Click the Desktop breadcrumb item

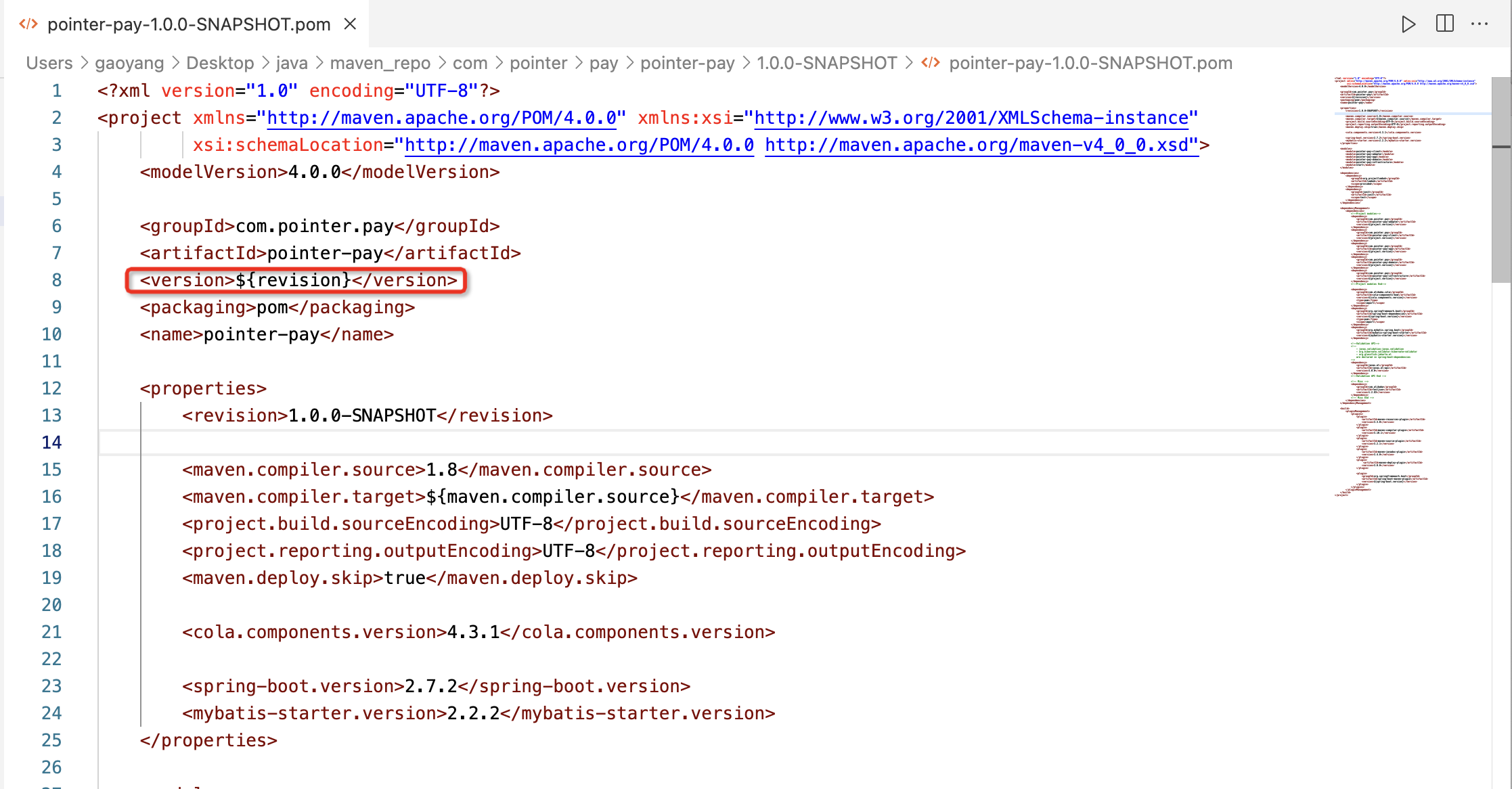(x=220, y=62)
